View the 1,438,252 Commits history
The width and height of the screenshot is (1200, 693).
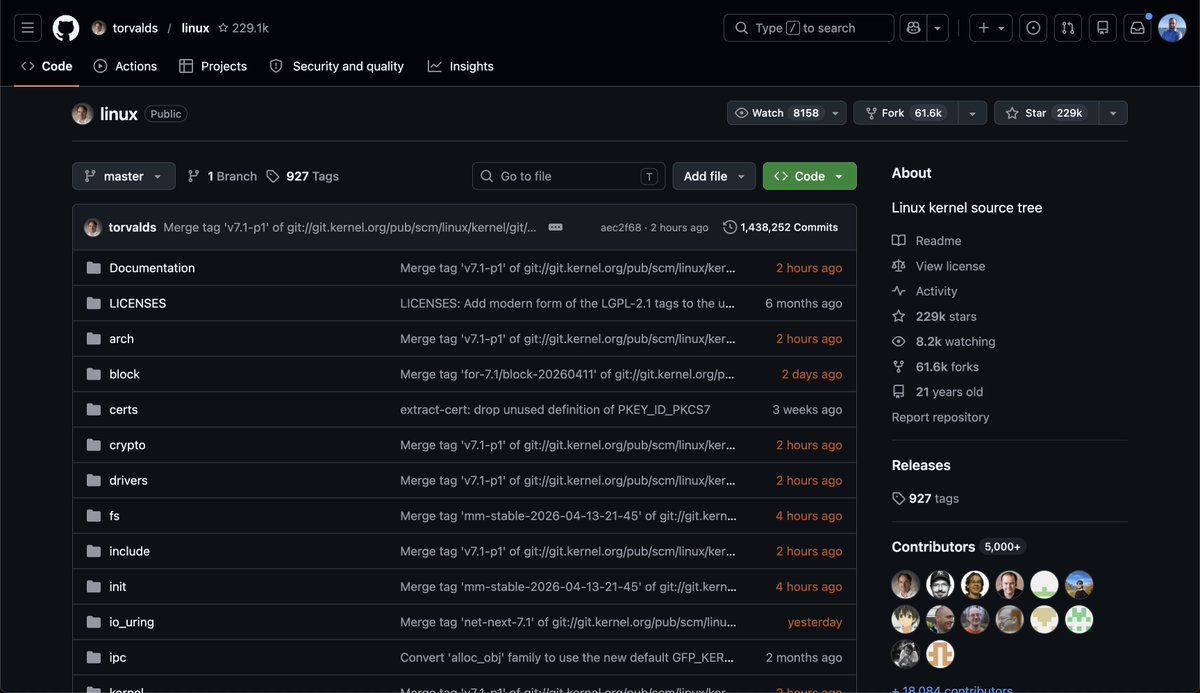point(780,227)
